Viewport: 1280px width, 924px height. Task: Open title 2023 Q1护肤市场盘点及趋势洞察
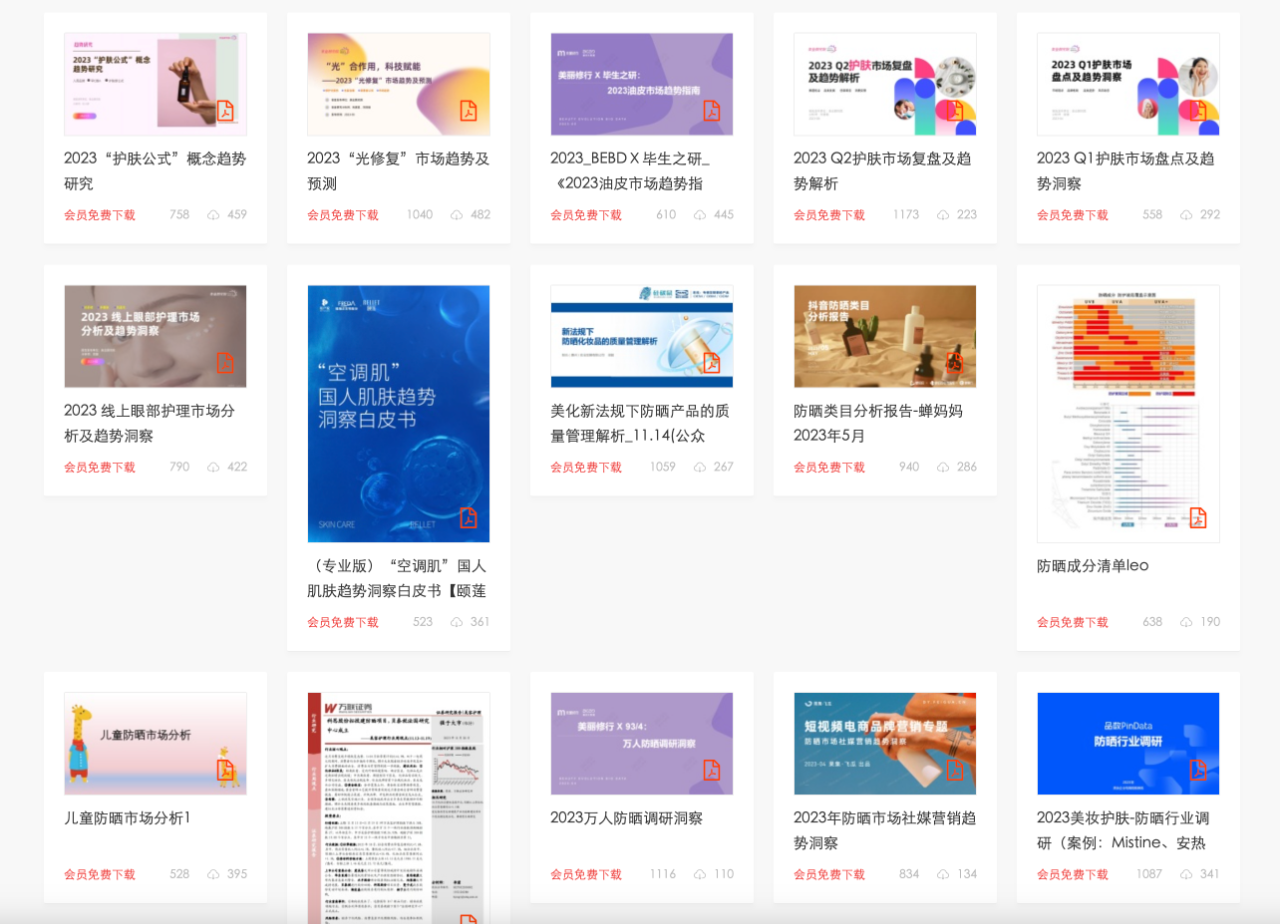tap(1126, 171)
